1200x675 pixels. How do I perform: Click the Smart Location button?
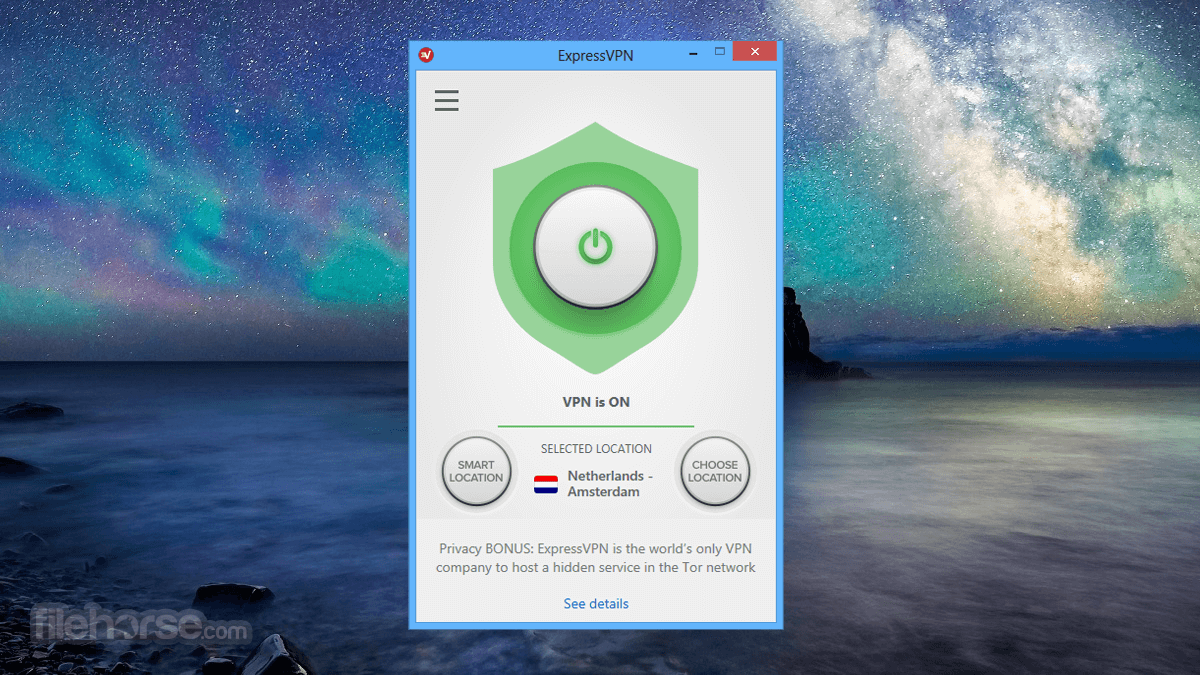[x=476, y=471]
